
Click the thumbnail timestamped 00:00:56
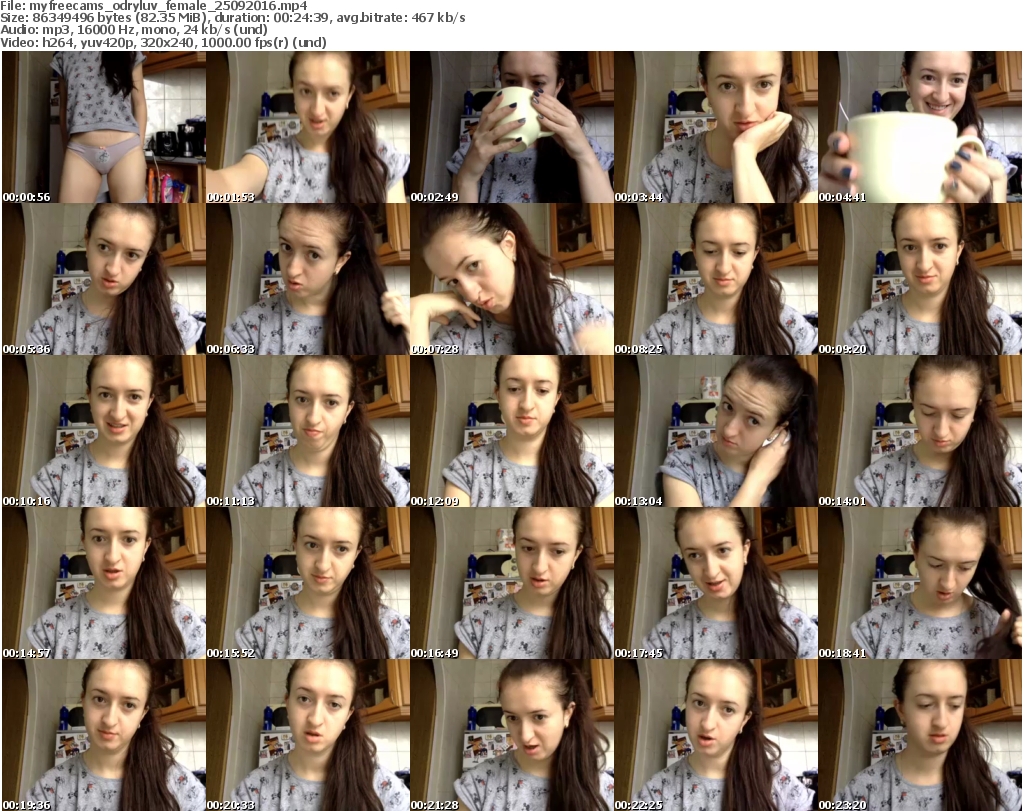103,127
